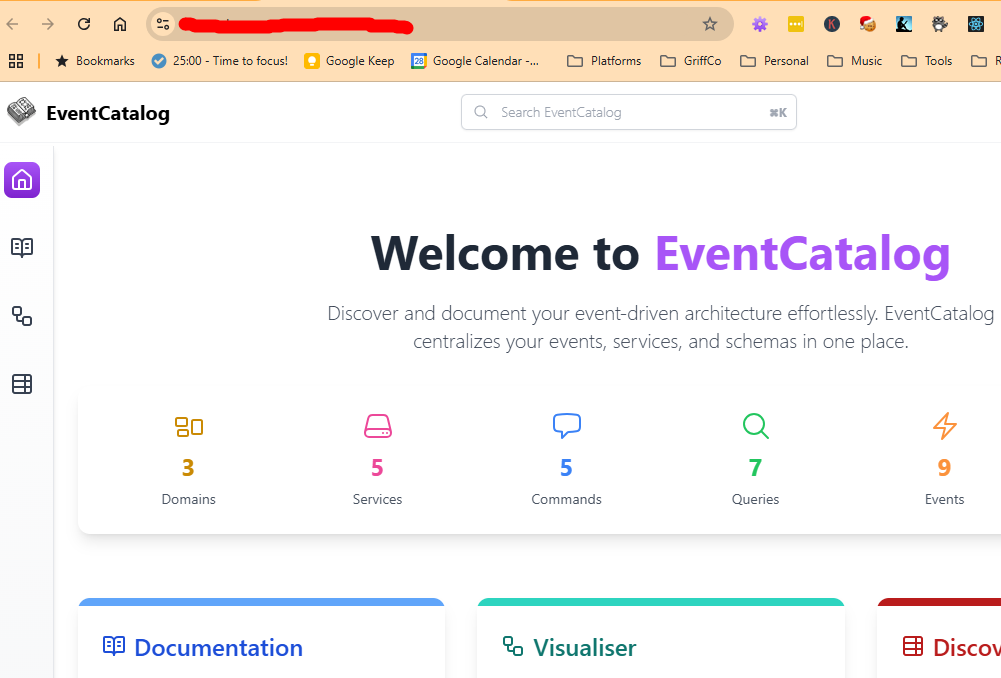
Task: Click the browser home button
Action: click(119, 24)
